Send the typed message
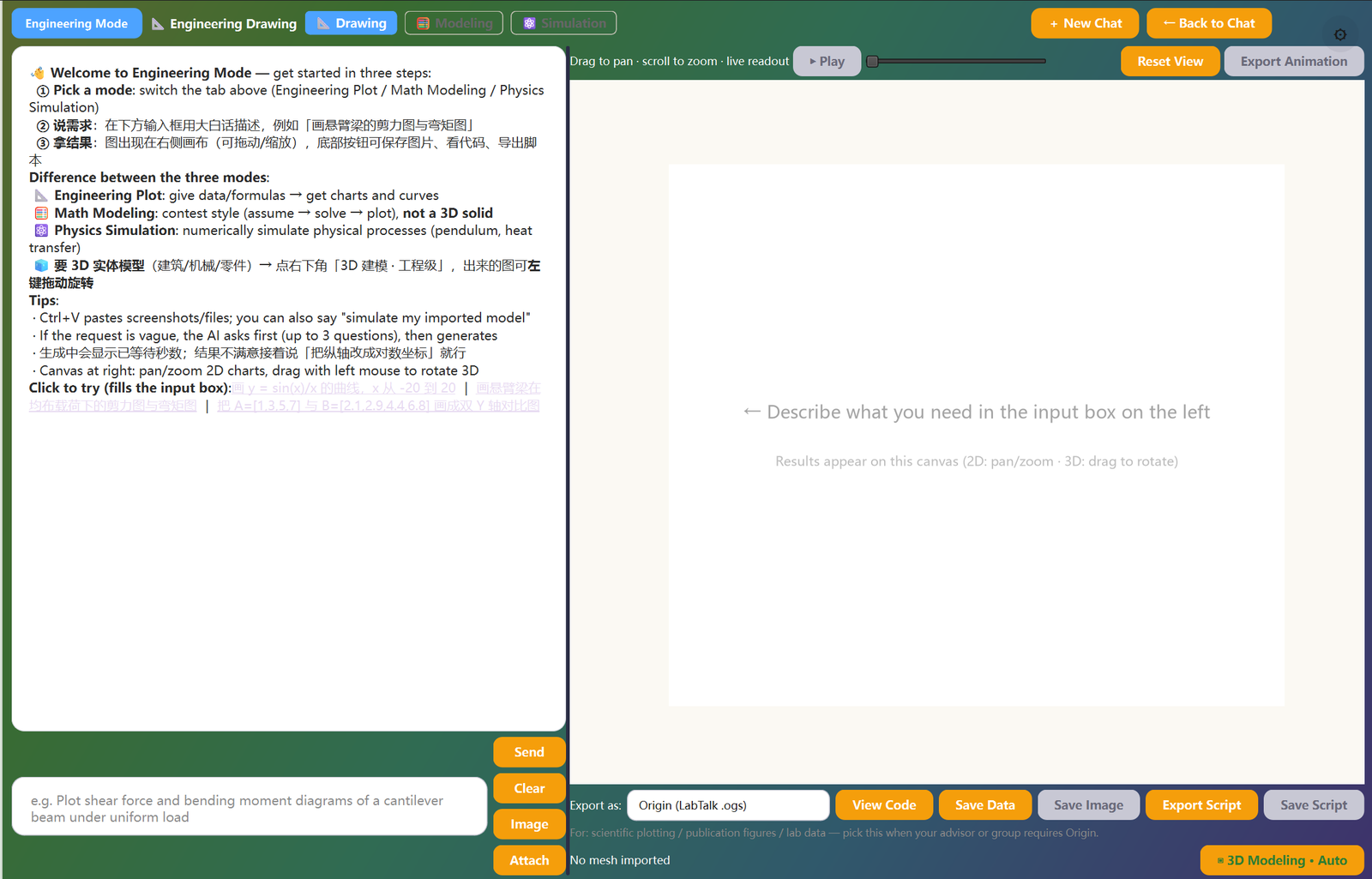The image size is (1372, 879). (x=529, y=752)
